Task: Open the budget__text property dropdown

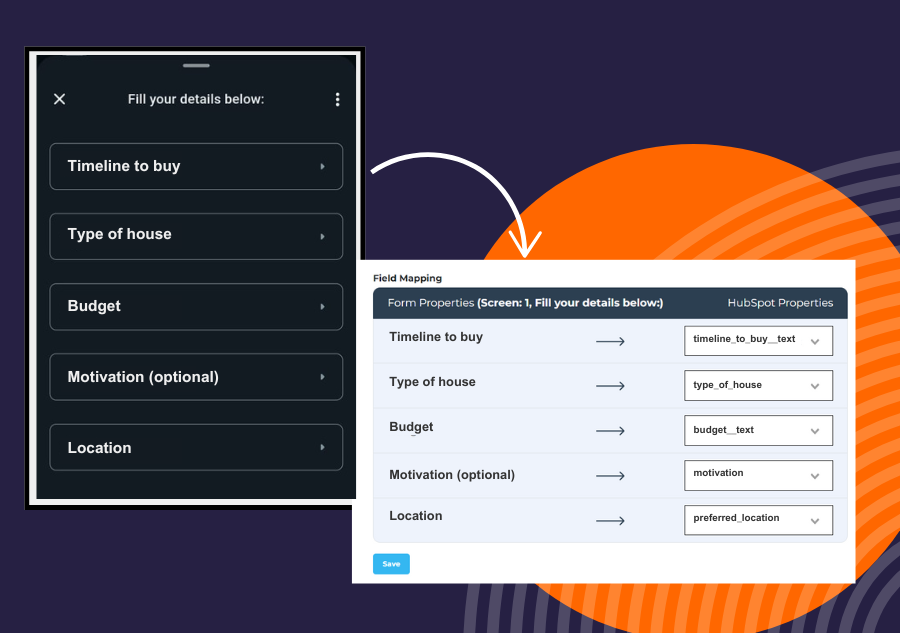Action: pos(758,430)
